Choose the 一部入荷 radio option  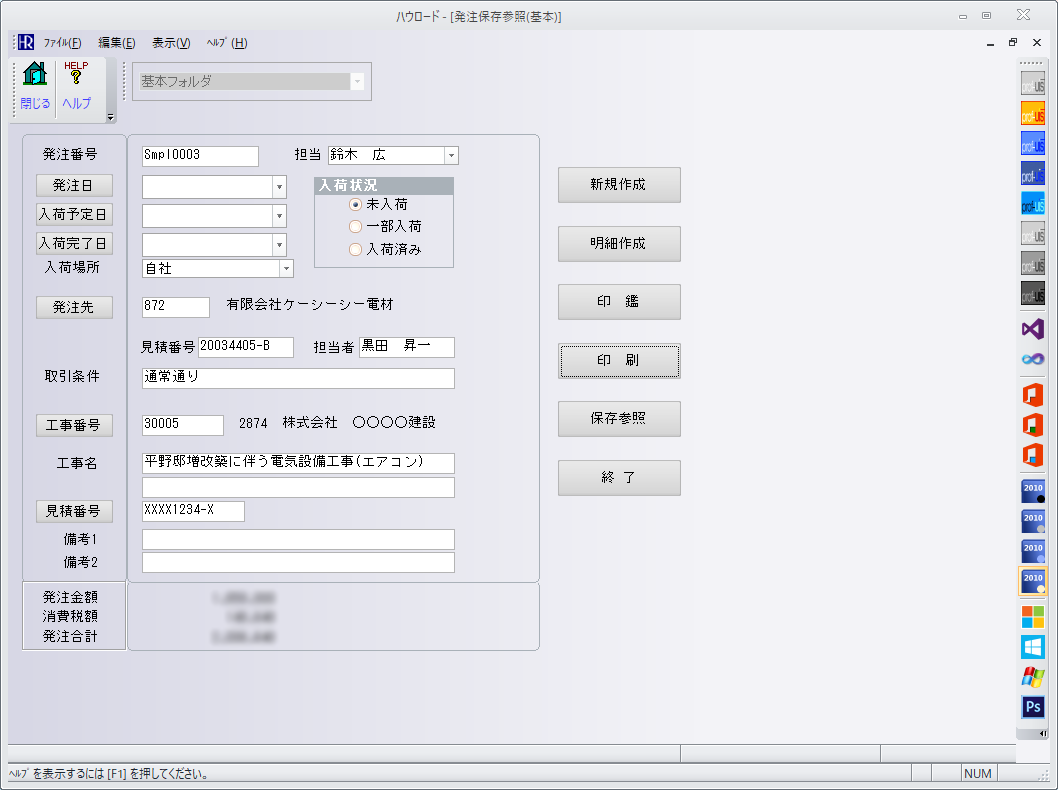[x=355, y=227]
